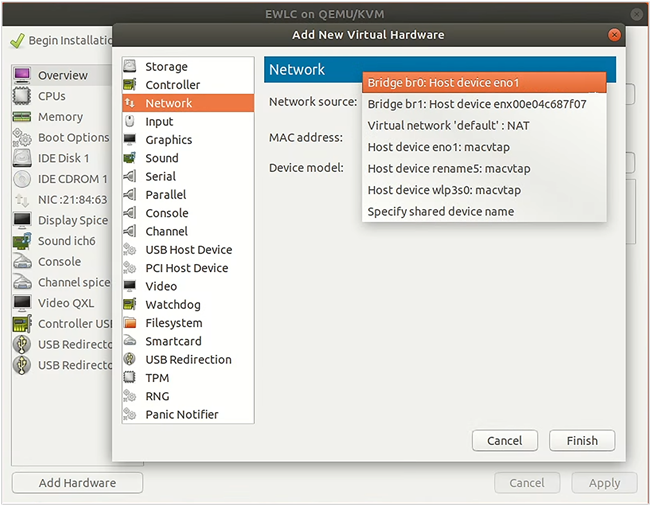Select the lower USB Redirector entry
Viewport: 651px width, 506px height.
pos(61,365)
